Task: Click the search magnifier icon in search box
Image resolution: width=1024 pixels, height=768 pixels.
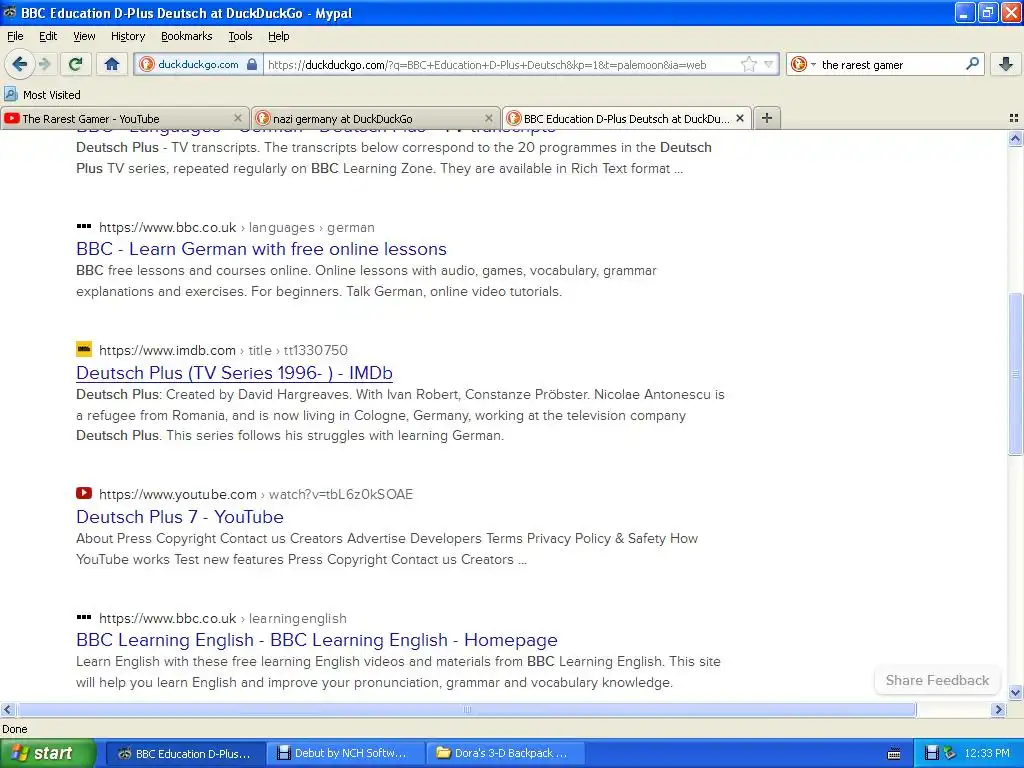Action: [972, 64]
